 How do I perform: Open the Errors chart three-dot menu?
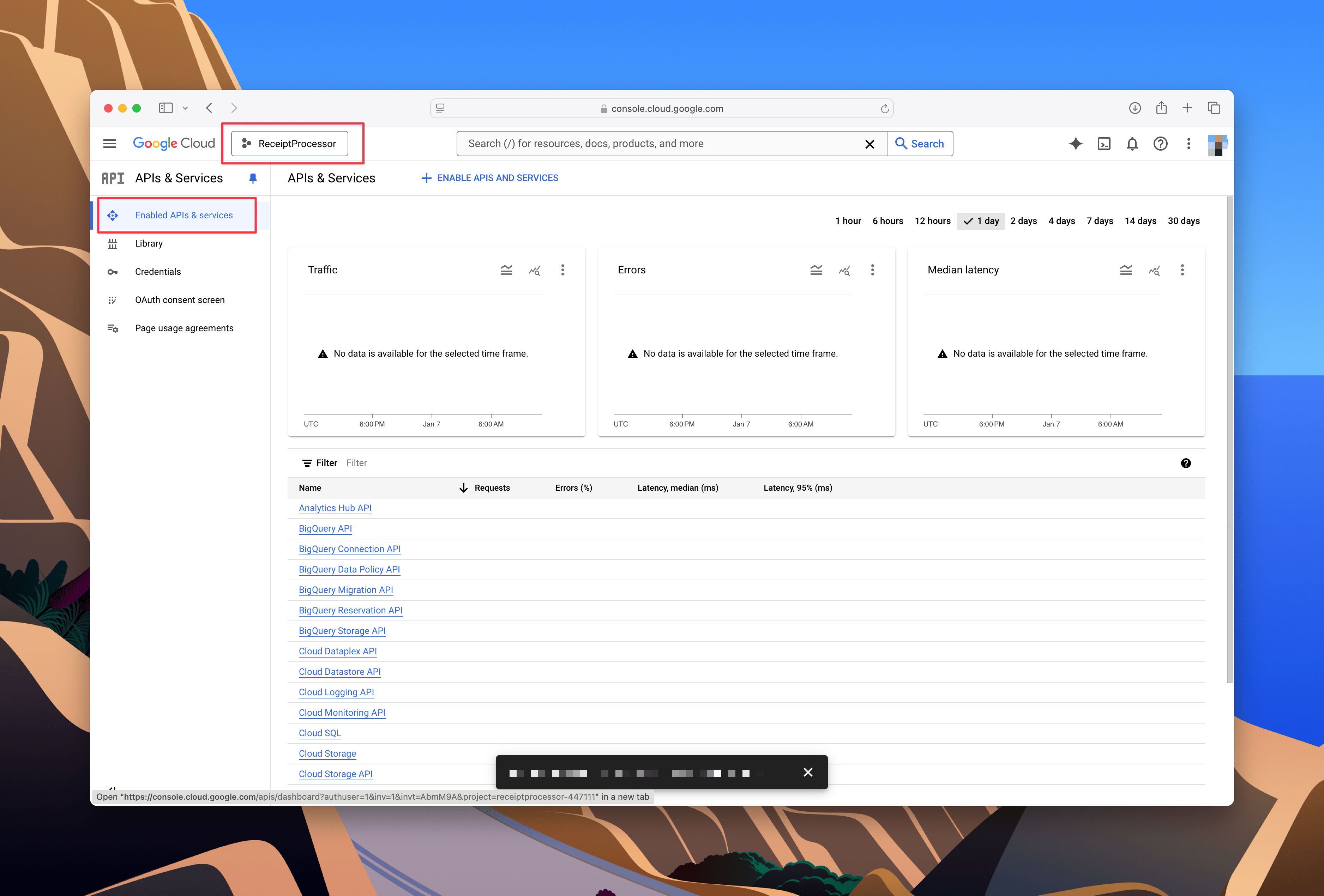pyautogui.click(x=872, y=270)
